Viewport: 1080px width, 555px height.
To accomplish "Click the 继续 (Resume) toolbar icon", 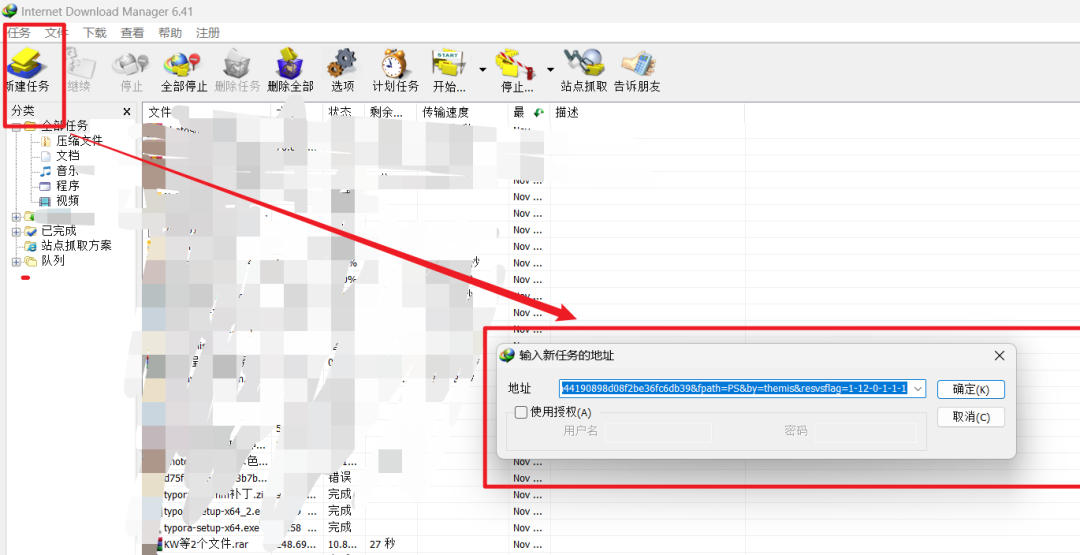I will click(x=81, y=63).
